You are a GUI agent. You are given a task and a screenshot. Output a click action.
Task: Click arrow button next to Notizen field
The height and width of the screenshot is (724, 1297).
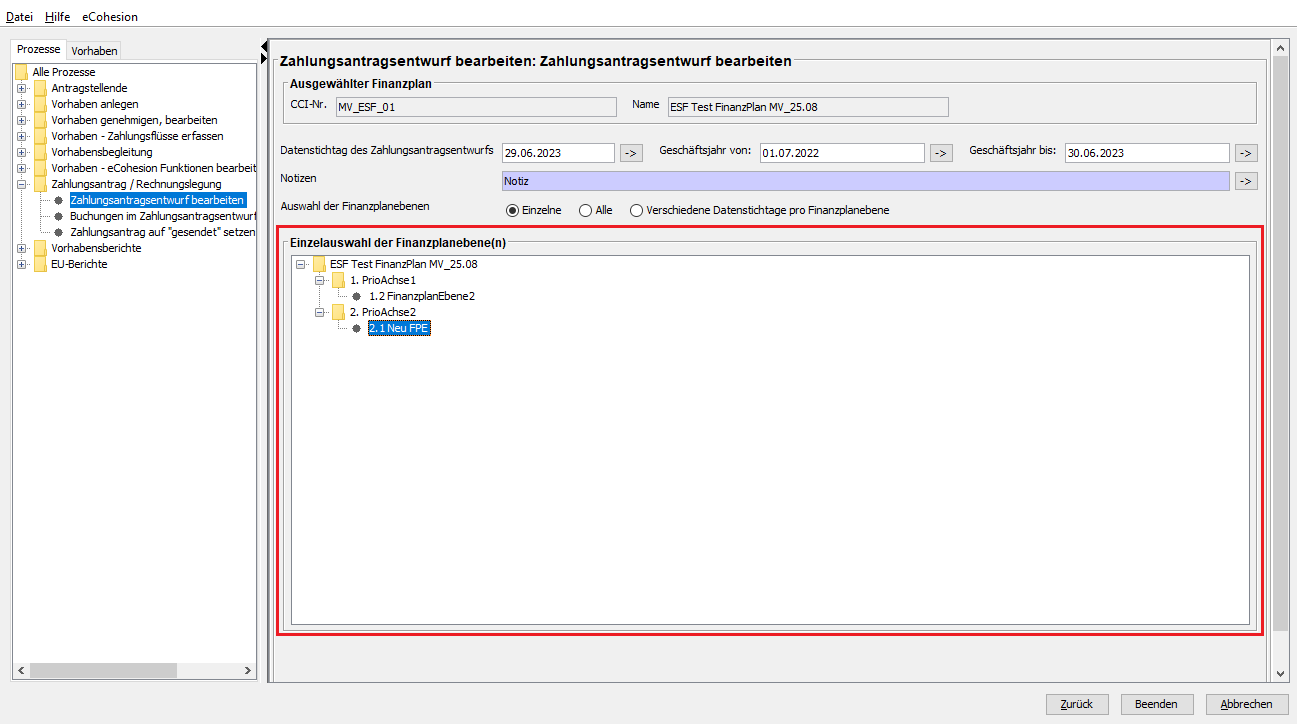[1245, 181]
